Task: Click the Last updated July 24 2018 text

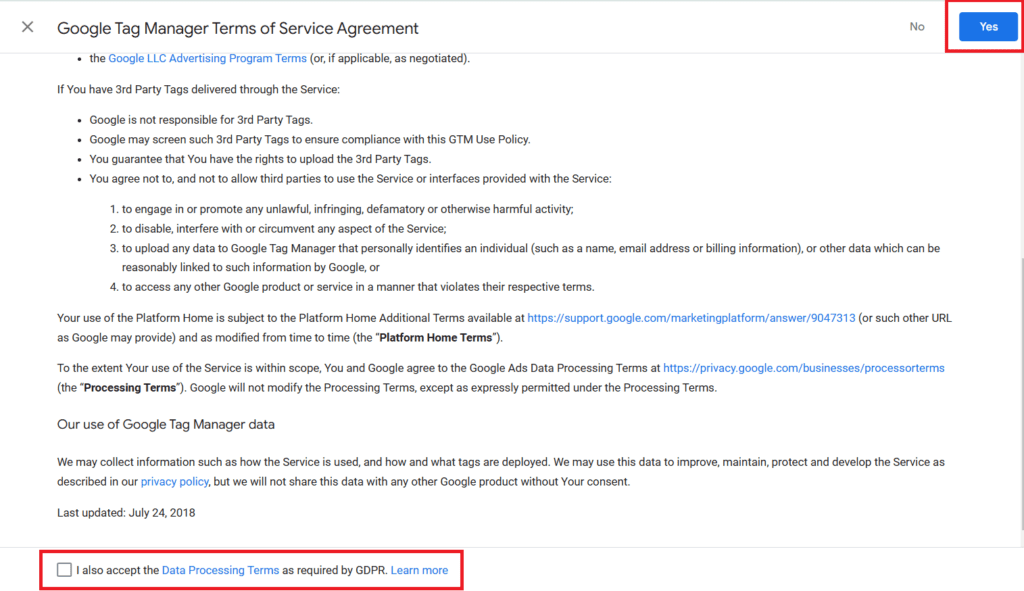Action: 125,512
